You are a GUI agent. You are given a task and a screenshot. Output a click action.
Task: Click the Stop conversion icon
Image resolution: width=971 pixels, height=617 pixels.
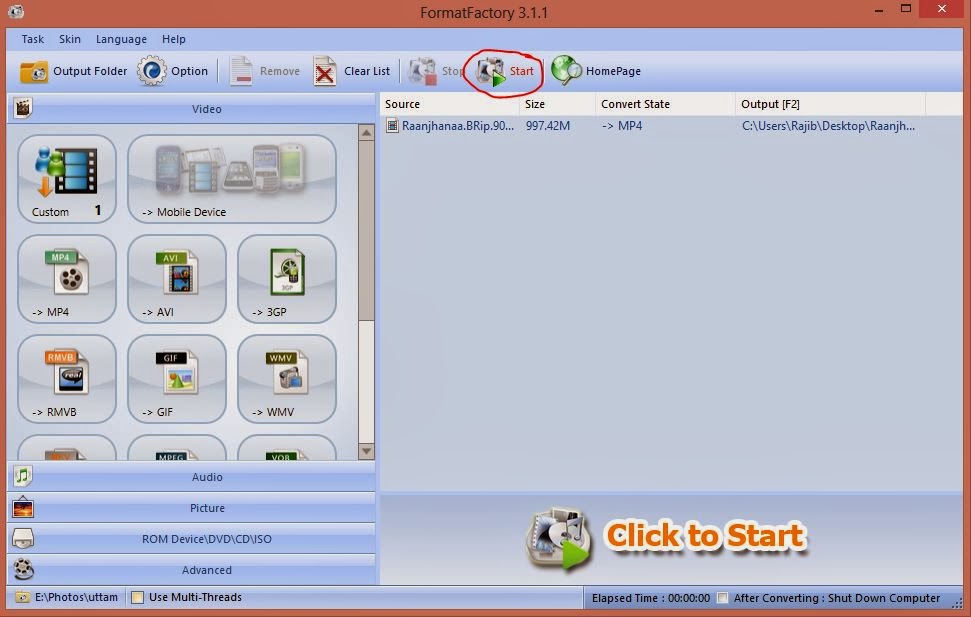423,71
